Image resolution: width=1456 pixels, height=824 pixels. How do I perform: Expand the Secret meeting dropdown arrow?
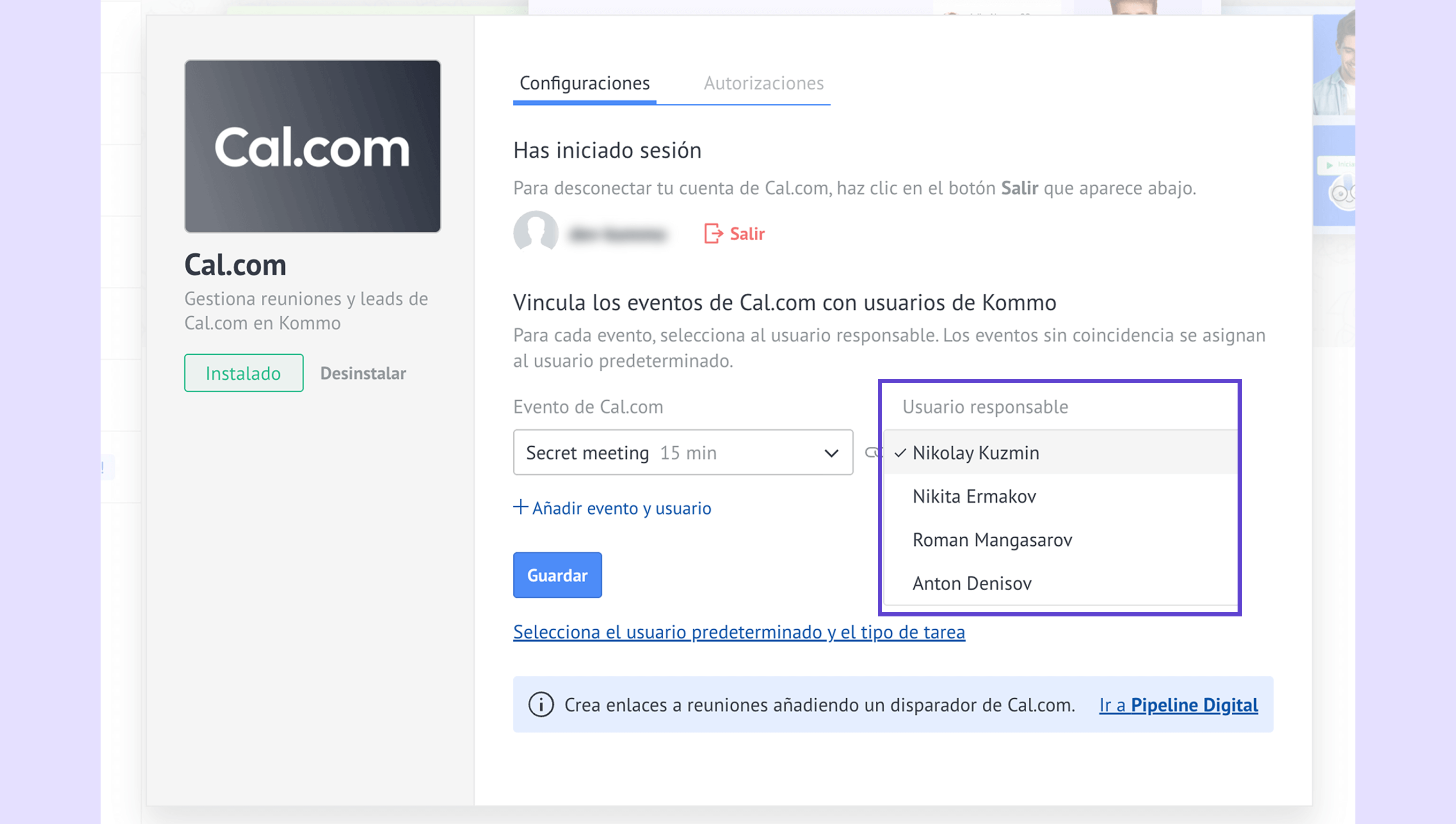click(830, 453)
